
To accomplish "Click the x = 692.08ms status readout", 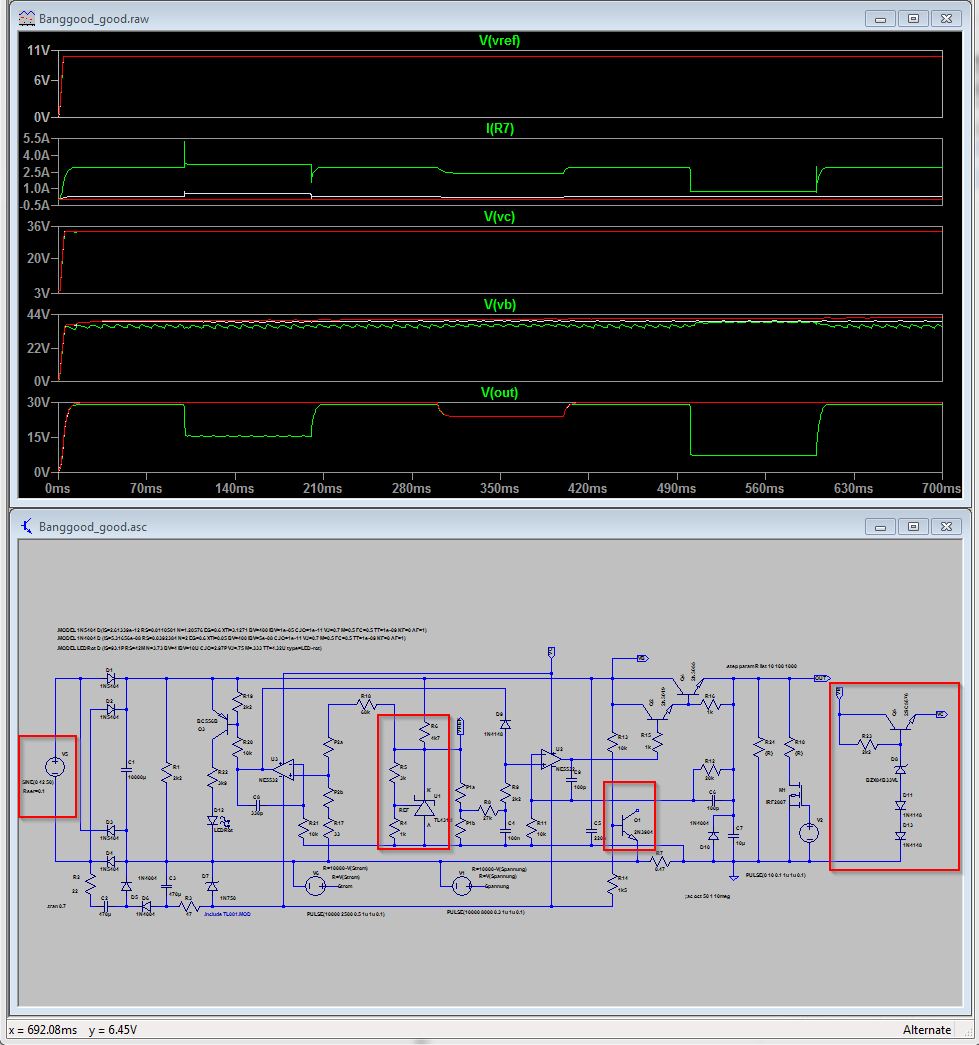I will tap(43, 1030).
